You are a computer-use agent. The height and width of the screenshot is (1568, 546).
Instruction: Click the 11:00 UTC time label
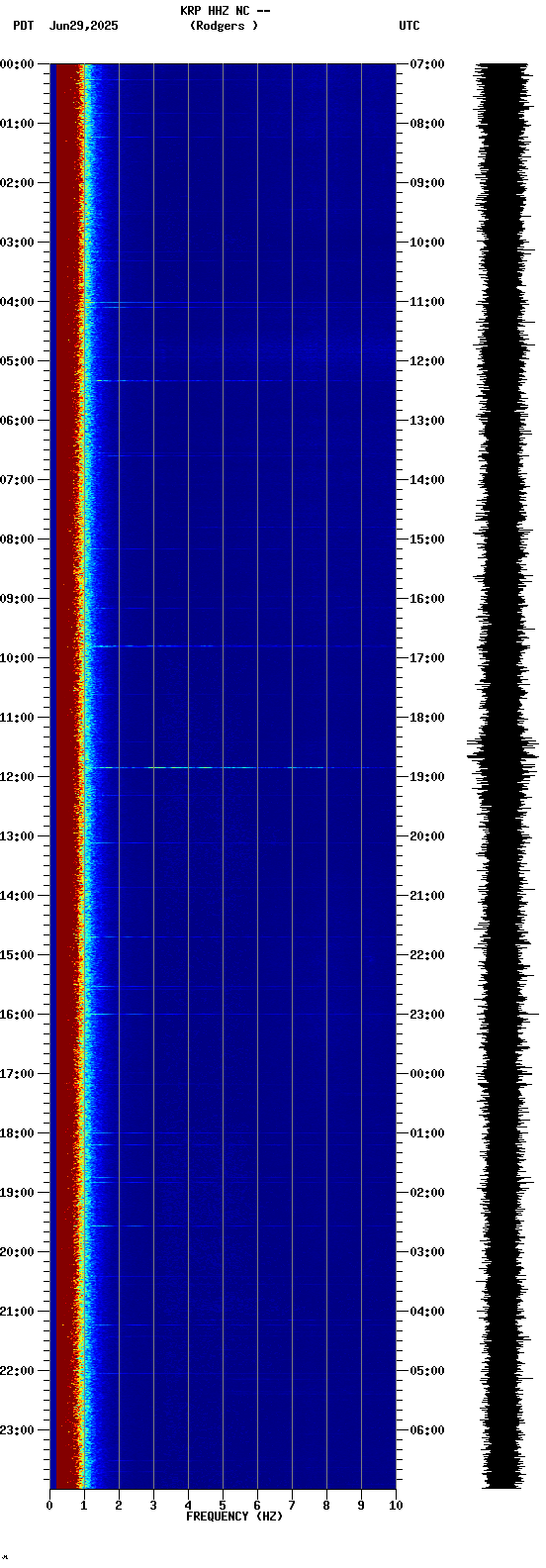tap(427, 302)
